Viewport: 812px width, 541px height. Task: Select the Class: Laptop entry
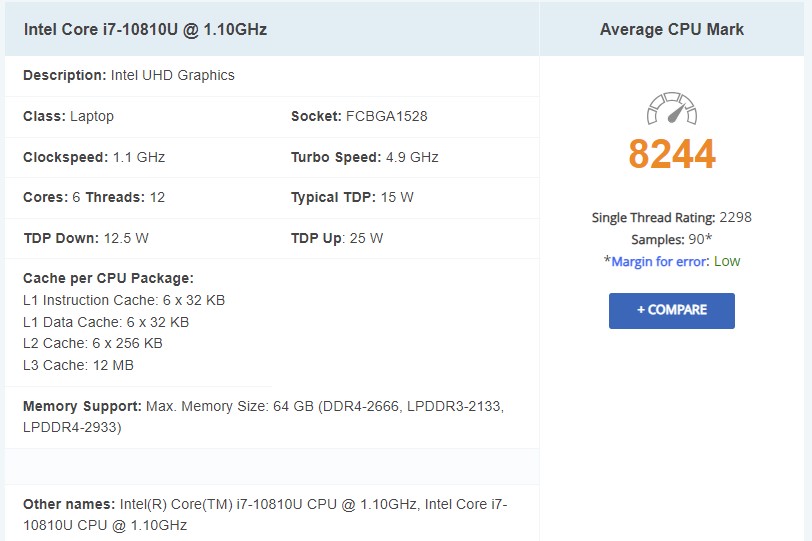(68, 116)
